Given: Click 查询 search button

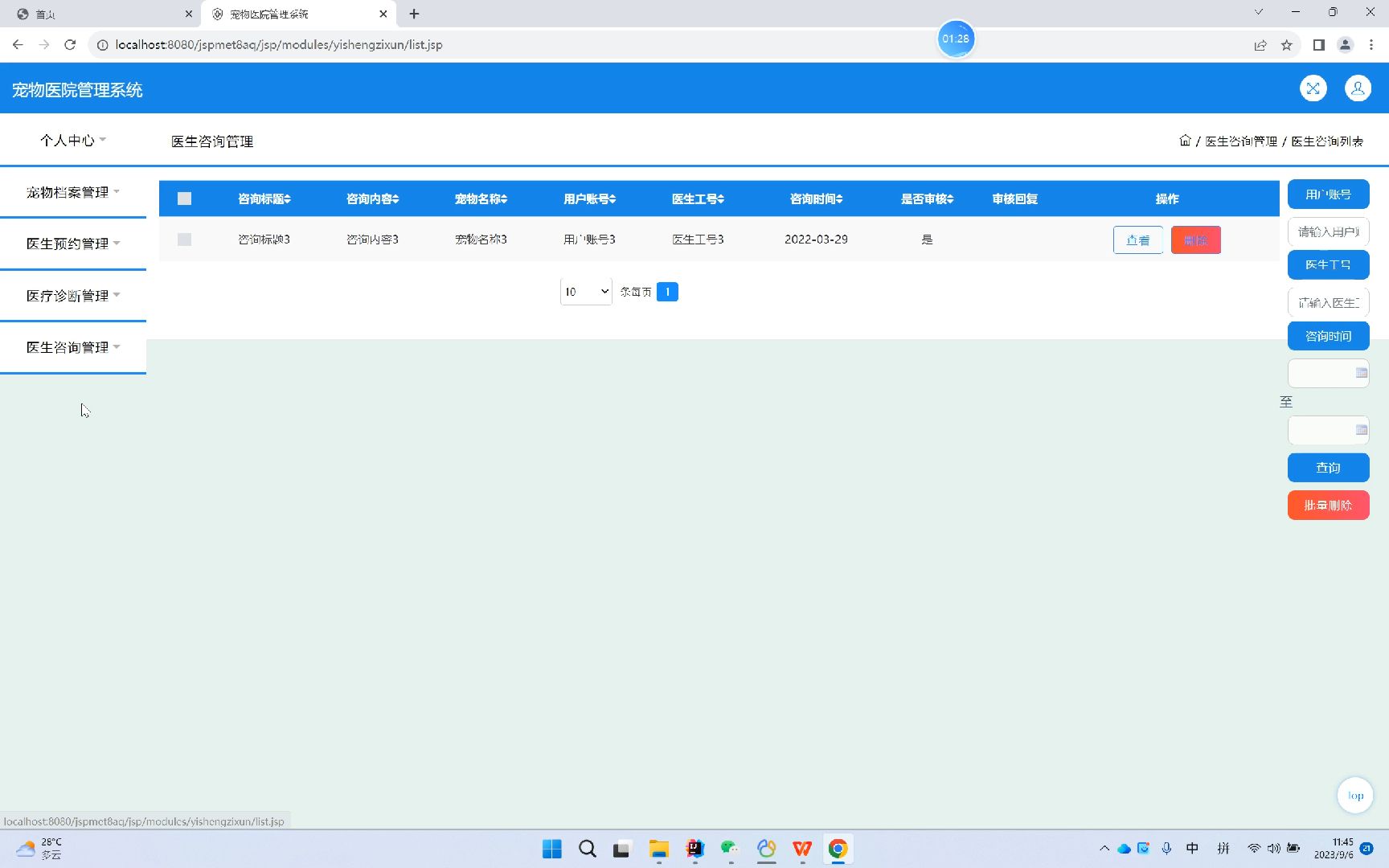Looking at the screenshot, I should coord(1328,468).
